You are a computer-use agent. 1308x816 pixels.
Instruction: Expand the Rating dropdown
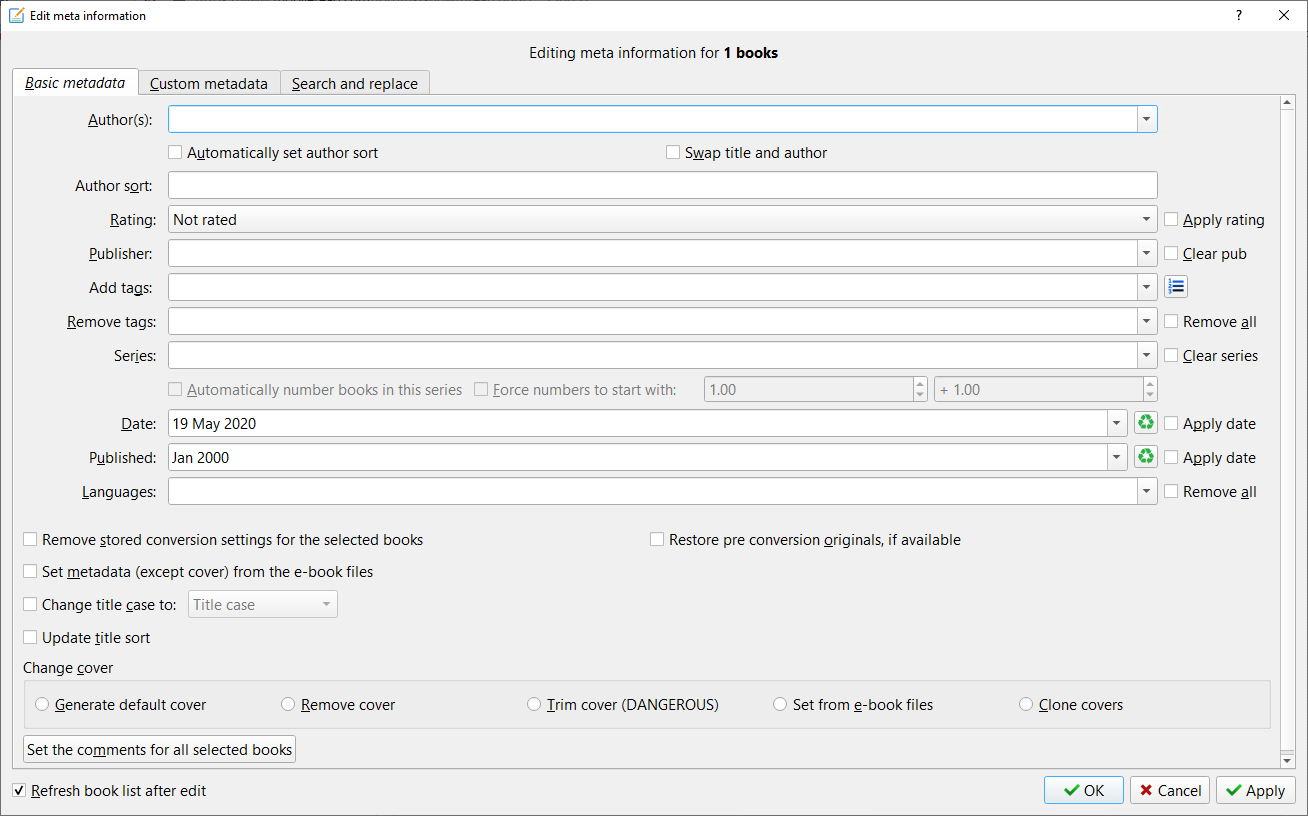pyautogui.click(x=1146, y=220)
